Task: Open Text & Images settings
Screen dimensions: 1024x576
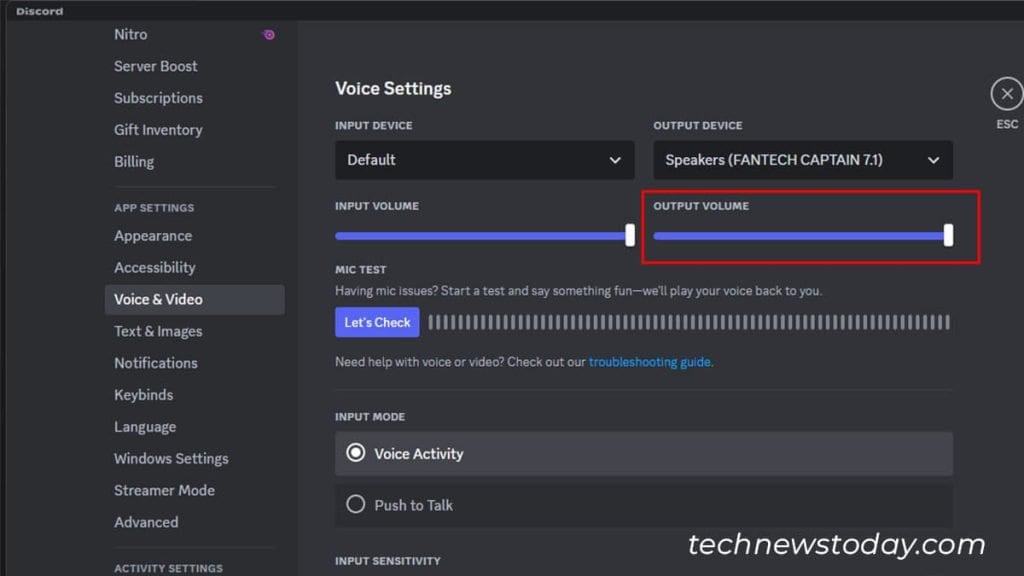Action: coord(158,331)
